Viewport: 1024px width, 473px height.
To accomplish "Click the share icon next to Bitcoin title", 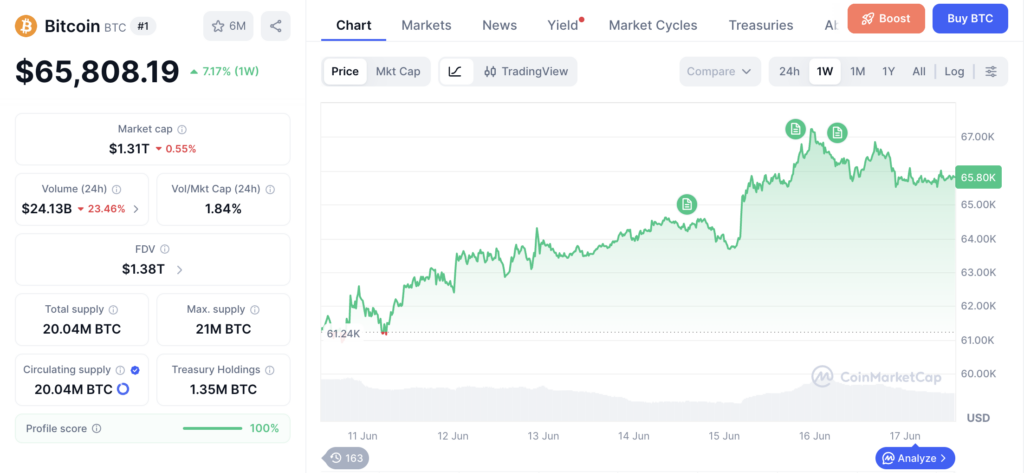I will point(276,26).
